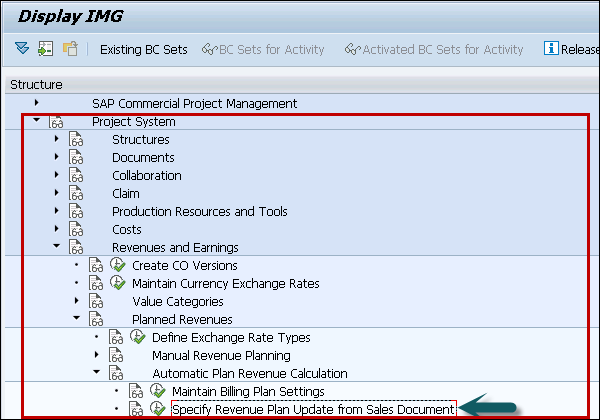Image resolution: width=600 pixels, height=420 pixels.
Task: Open documentation icon for Specify Revenue Plan Update
Action: [x=135, y=409]
